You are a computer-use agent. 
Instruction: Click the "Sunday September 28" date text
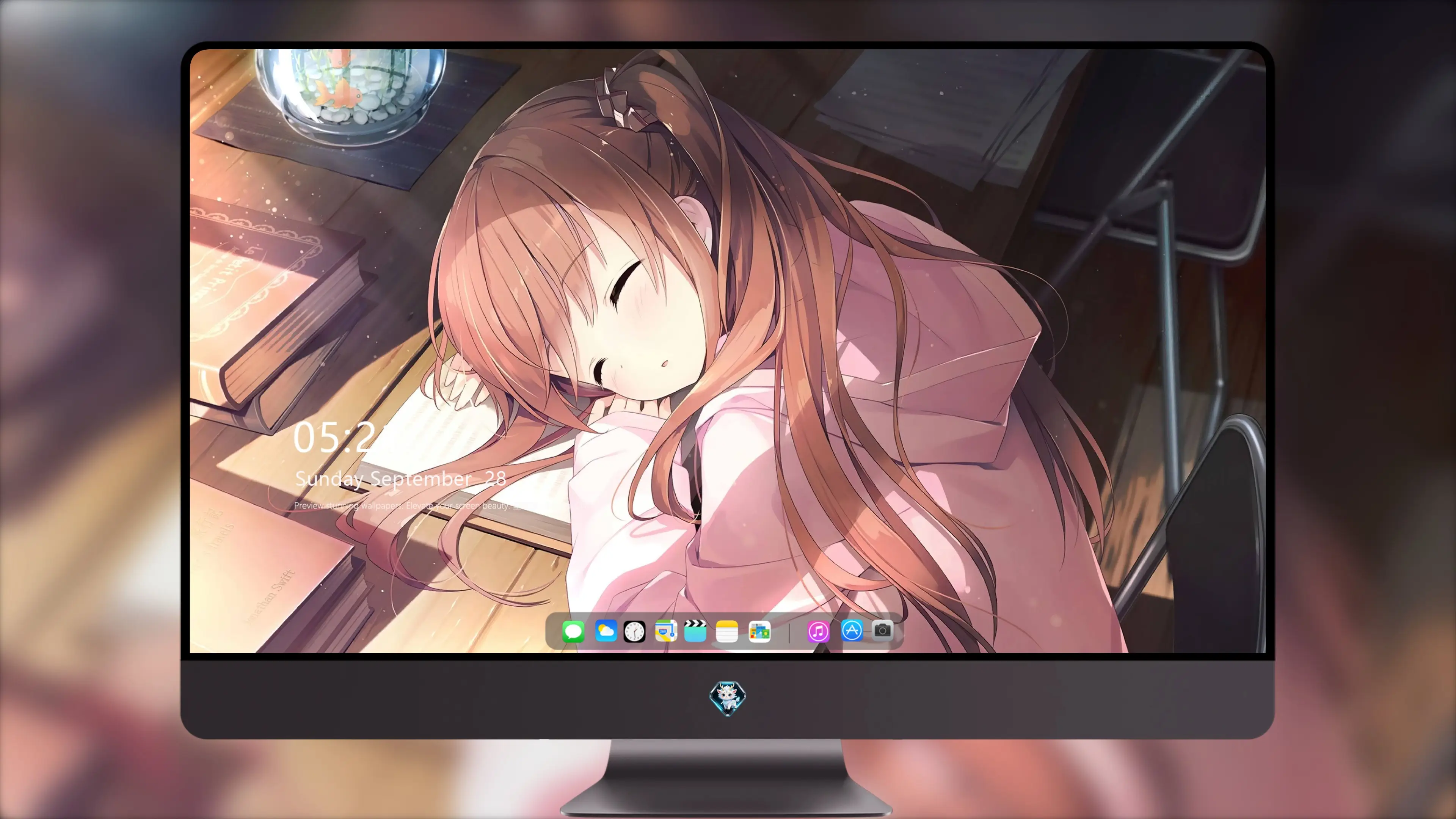tap(400, 479)
